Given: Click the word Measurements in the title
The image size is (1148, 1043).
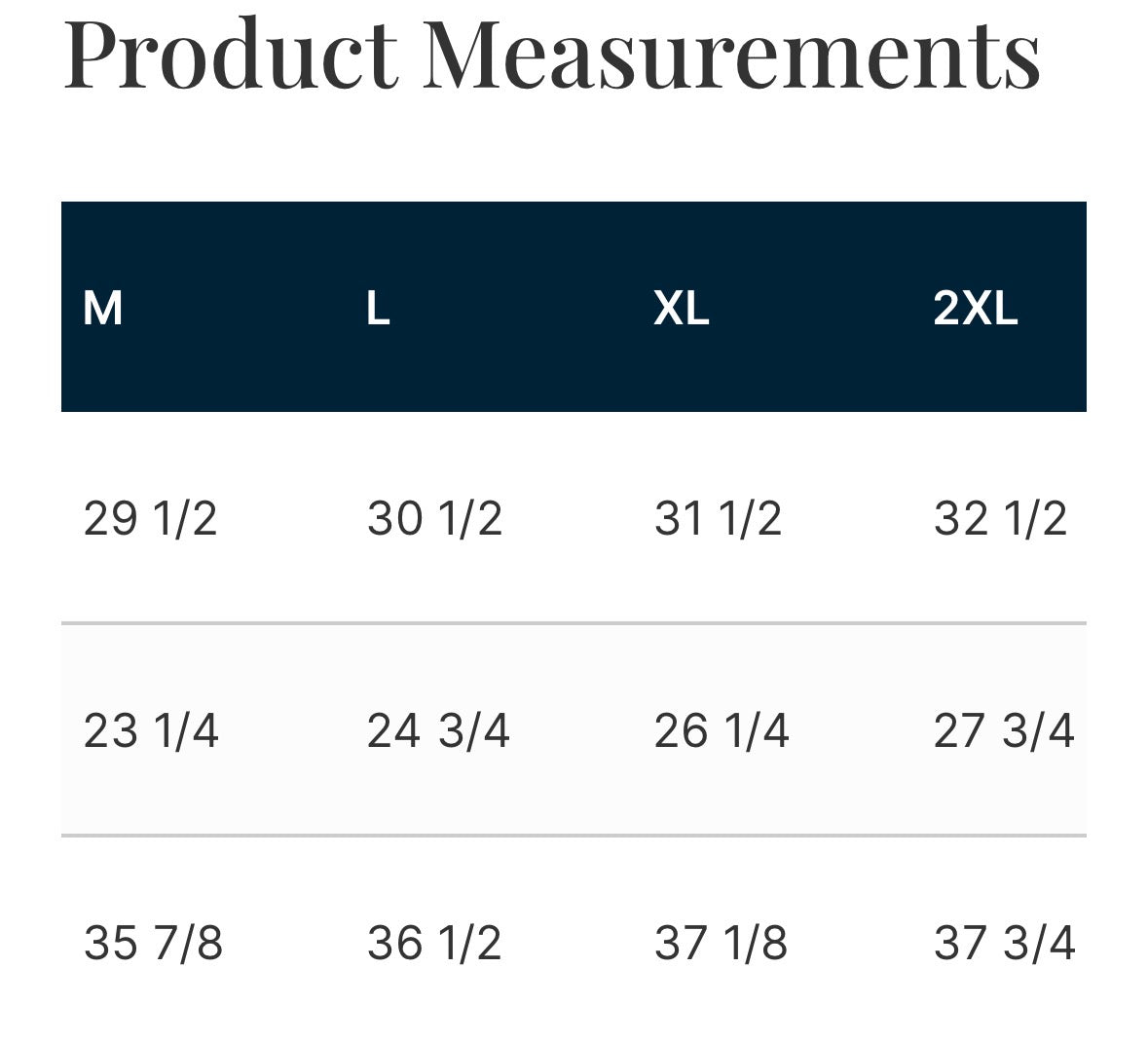Looking at the screenshot, I should coord(731,54).
